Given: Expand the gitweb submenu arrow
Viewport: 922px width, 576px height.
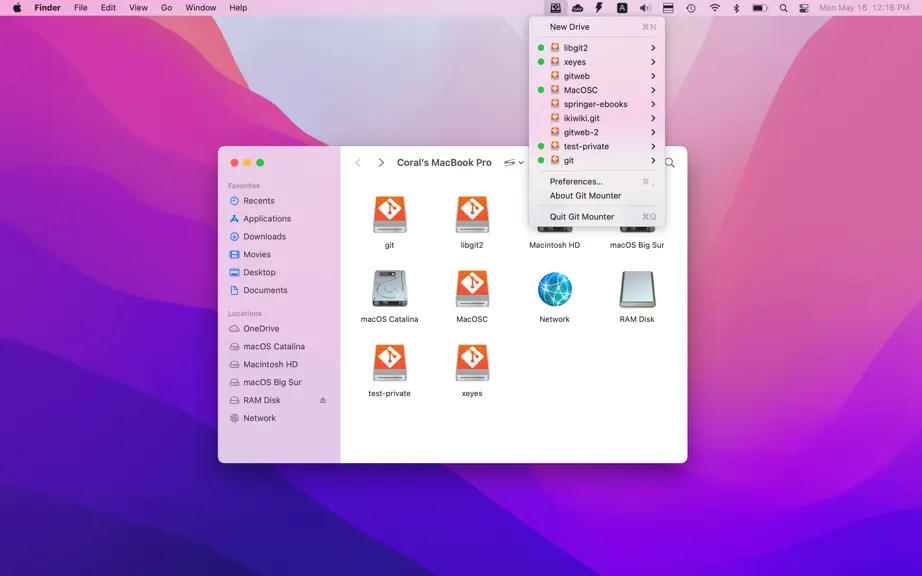Looking at the screenshot, I should [653, 76].
